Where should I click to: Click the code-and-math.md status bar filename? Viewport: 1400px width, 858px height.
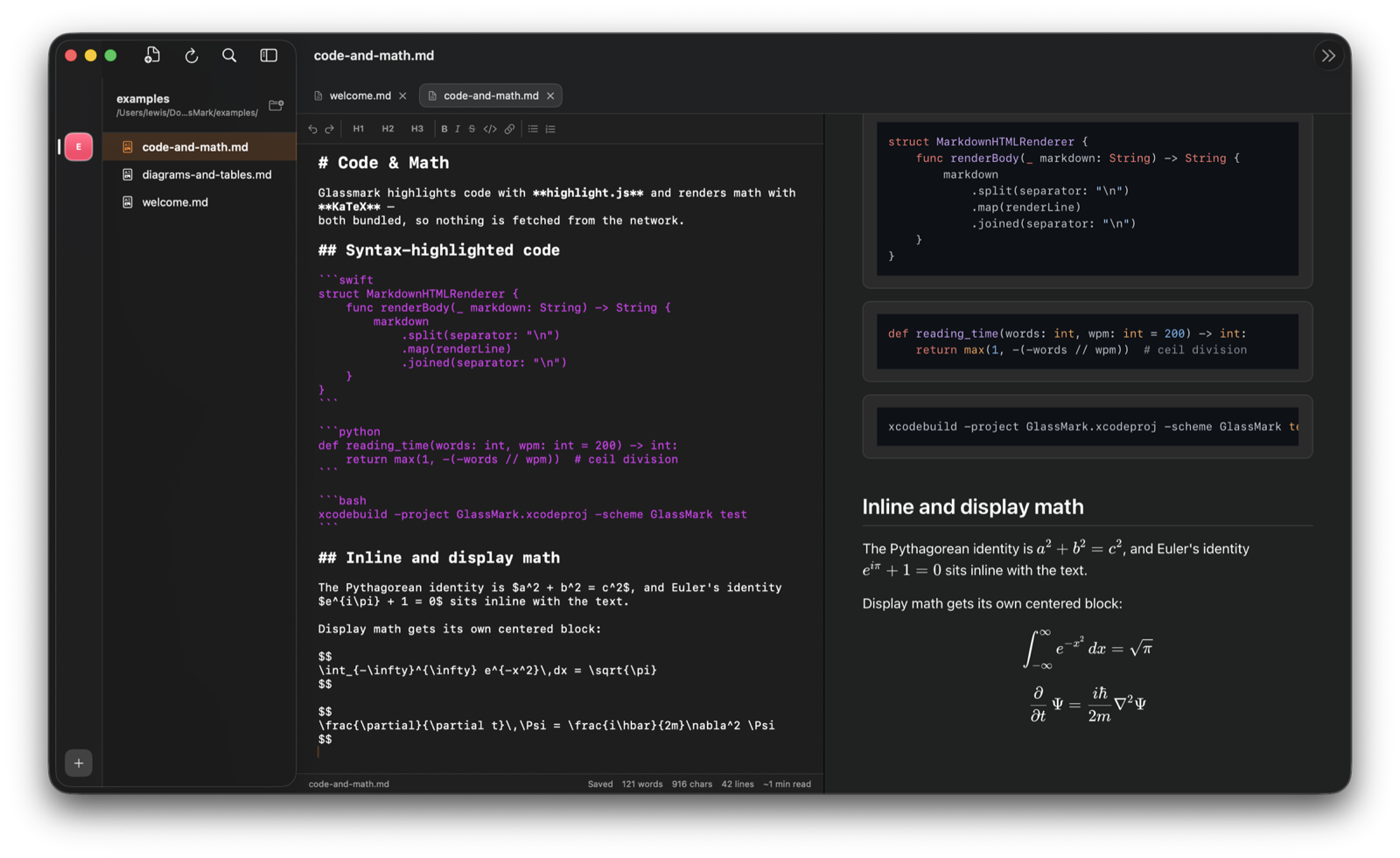[348, 784]
